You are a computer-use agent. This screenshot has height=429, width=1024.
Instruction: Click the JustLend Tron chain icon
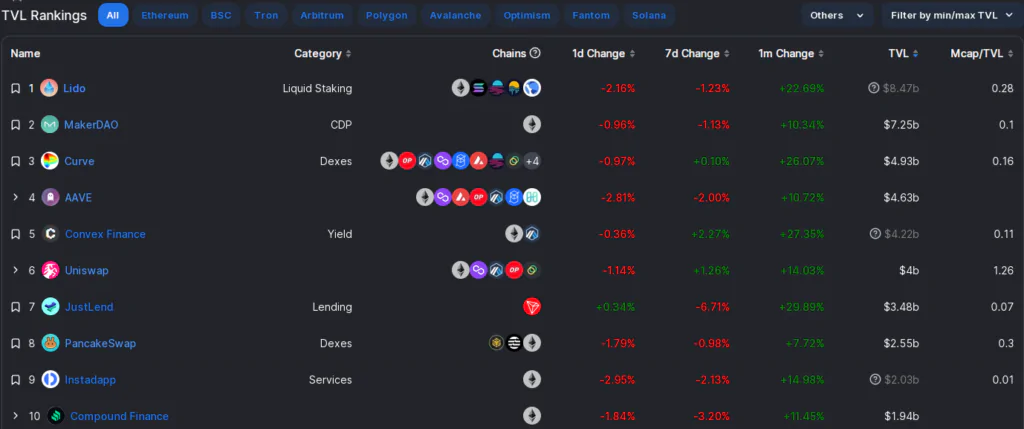(532, 307)
